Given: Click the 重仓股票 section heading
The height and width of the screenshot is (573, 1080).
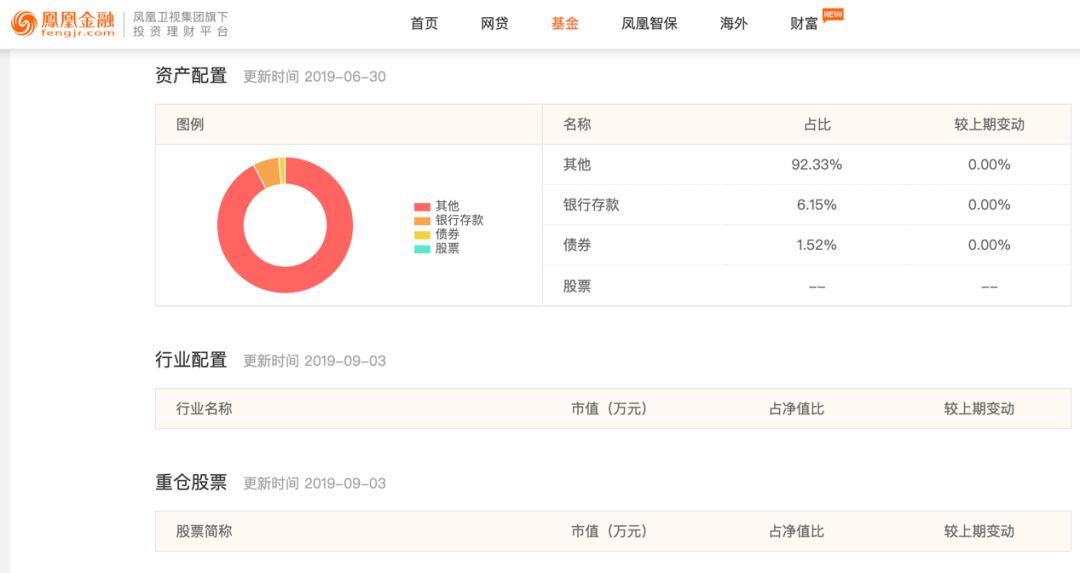Looking at the screenshot, I should [191, 483].
